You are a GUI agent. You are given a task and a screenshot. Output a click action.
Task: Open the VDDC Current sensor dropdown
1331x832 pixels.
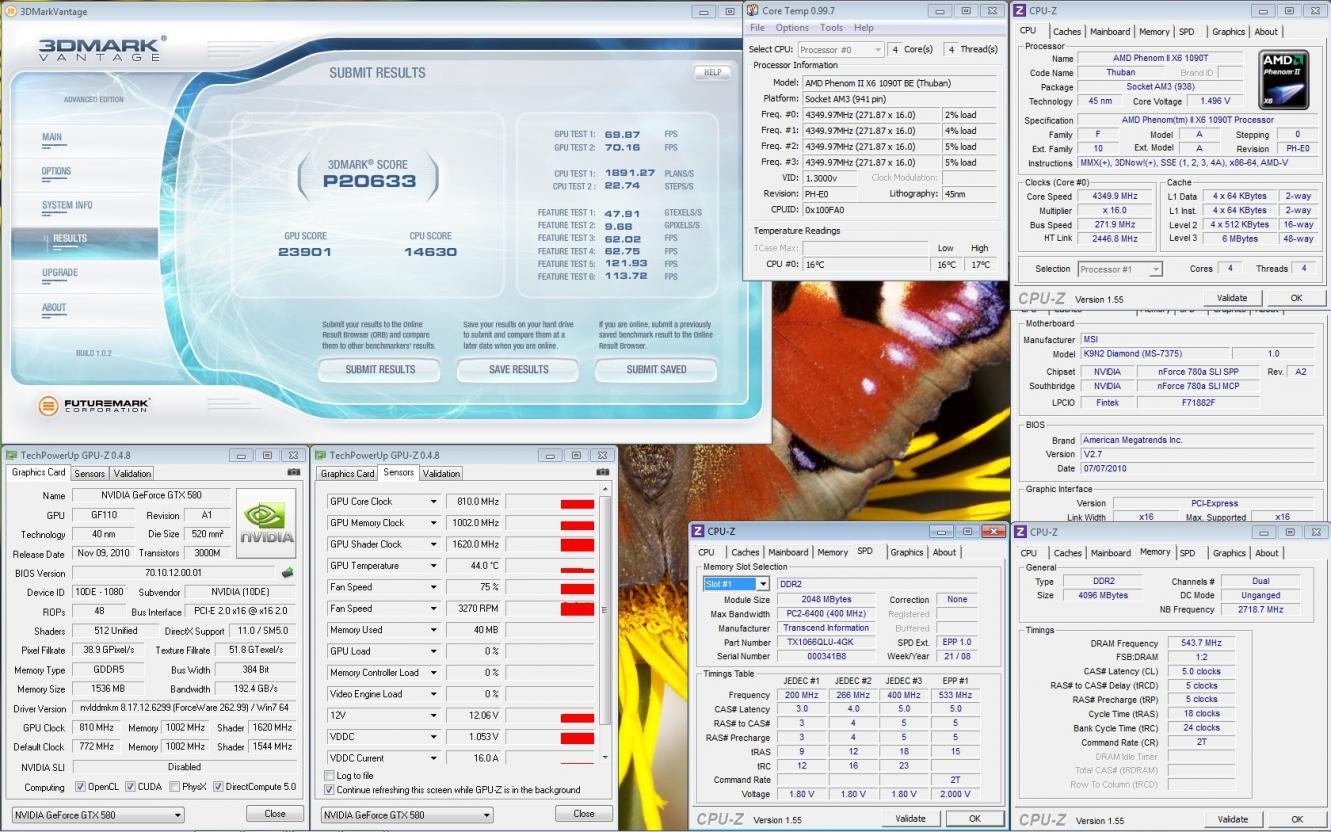[434, 758]
